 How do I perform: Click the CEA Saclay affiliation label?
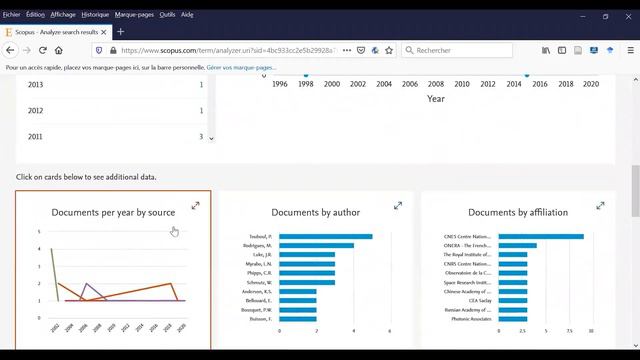480,300
